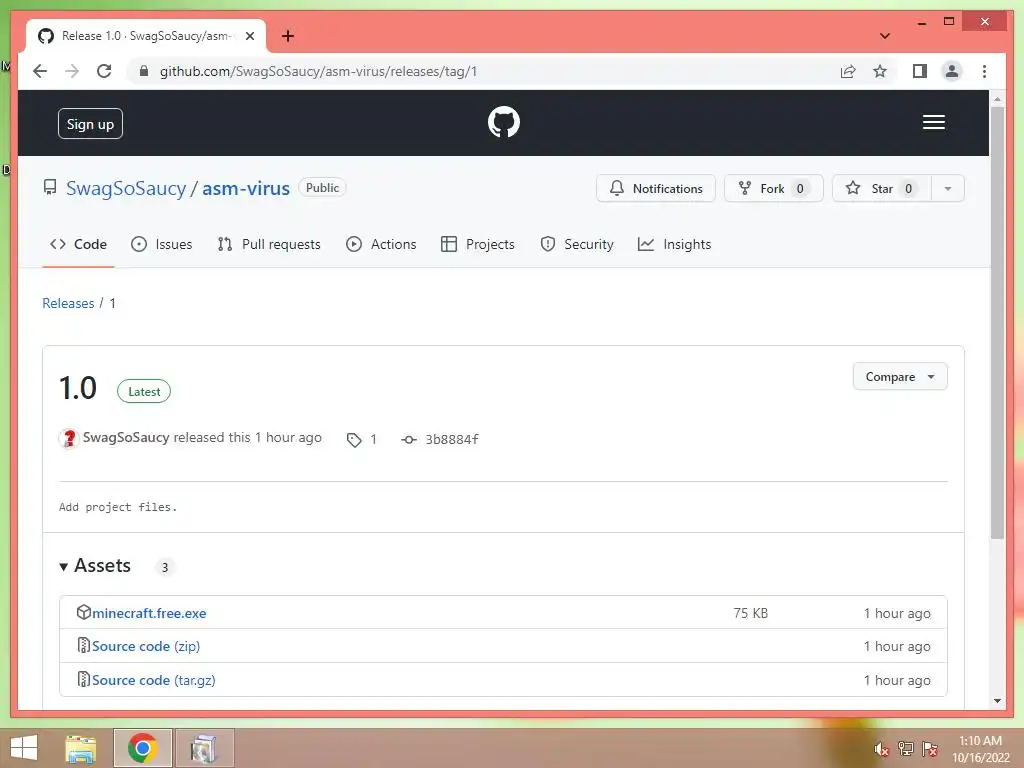
Task: Bookmark this page with star icon
Action: click(x=880, y=71)
